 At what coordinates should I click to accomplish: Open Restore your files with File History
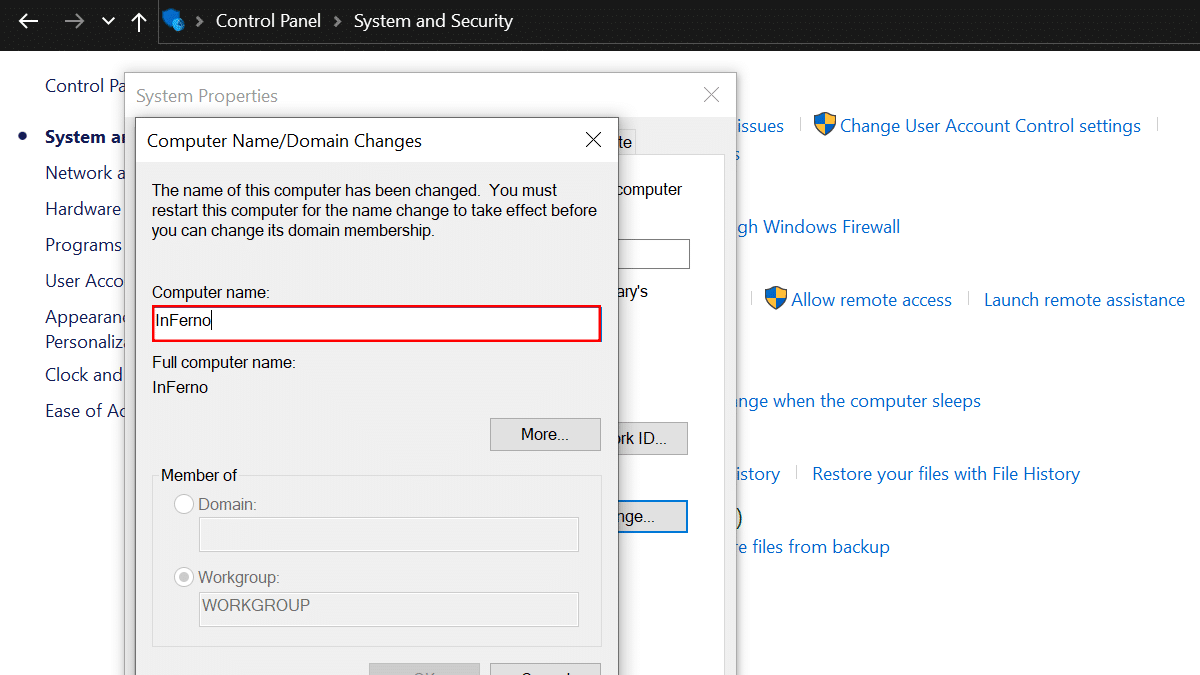(945, 474)
